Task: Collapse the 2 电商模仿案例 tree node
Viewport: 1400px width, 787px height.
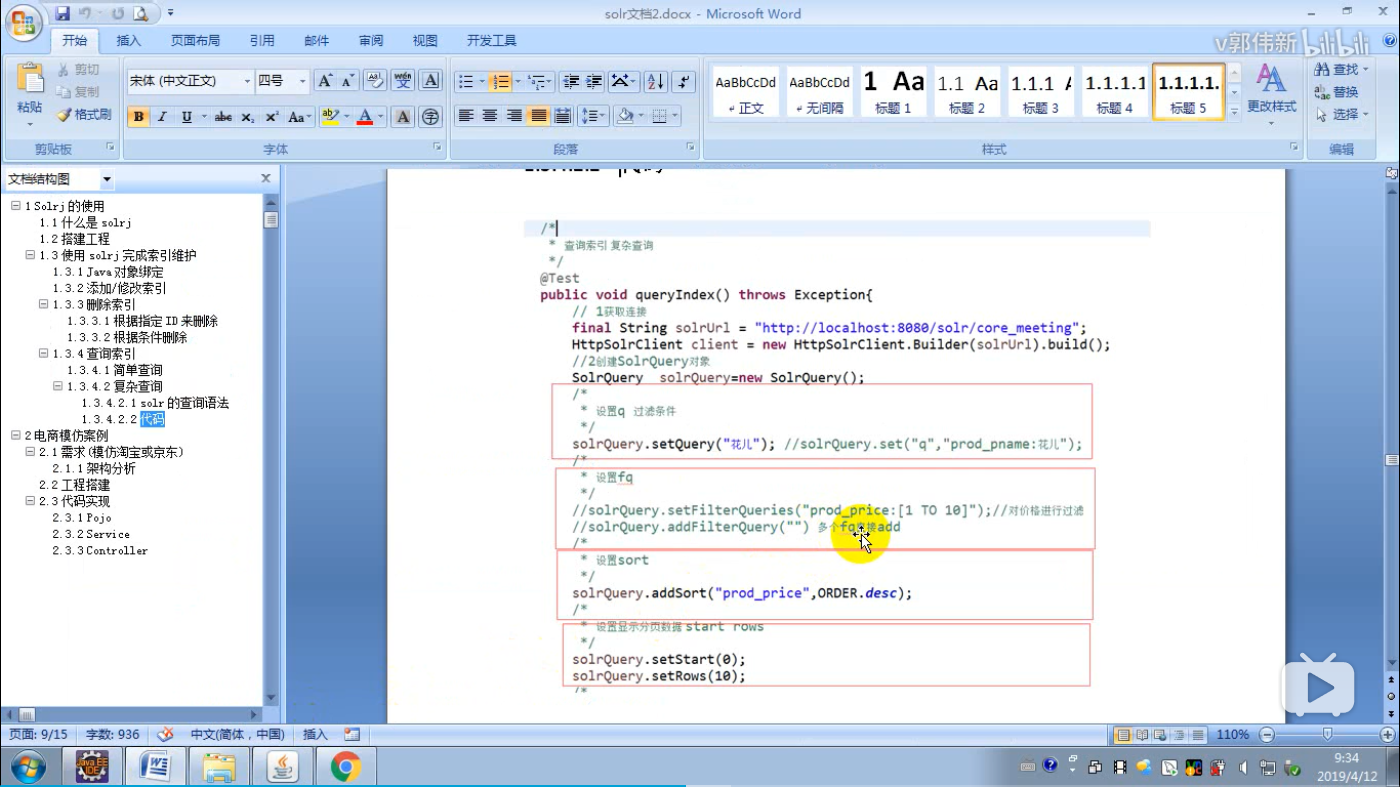Action: pyautogui.click(x=16, y=436)
